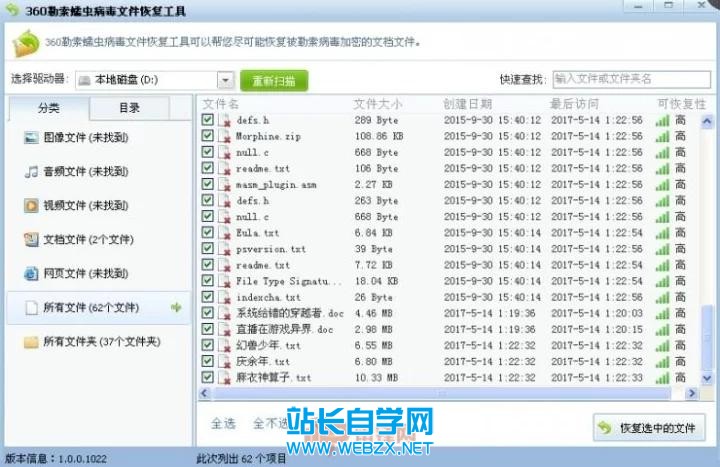Click the document files category icon
Image resolution: width=720 pixels, height=467 pixels.
point(31,239)
